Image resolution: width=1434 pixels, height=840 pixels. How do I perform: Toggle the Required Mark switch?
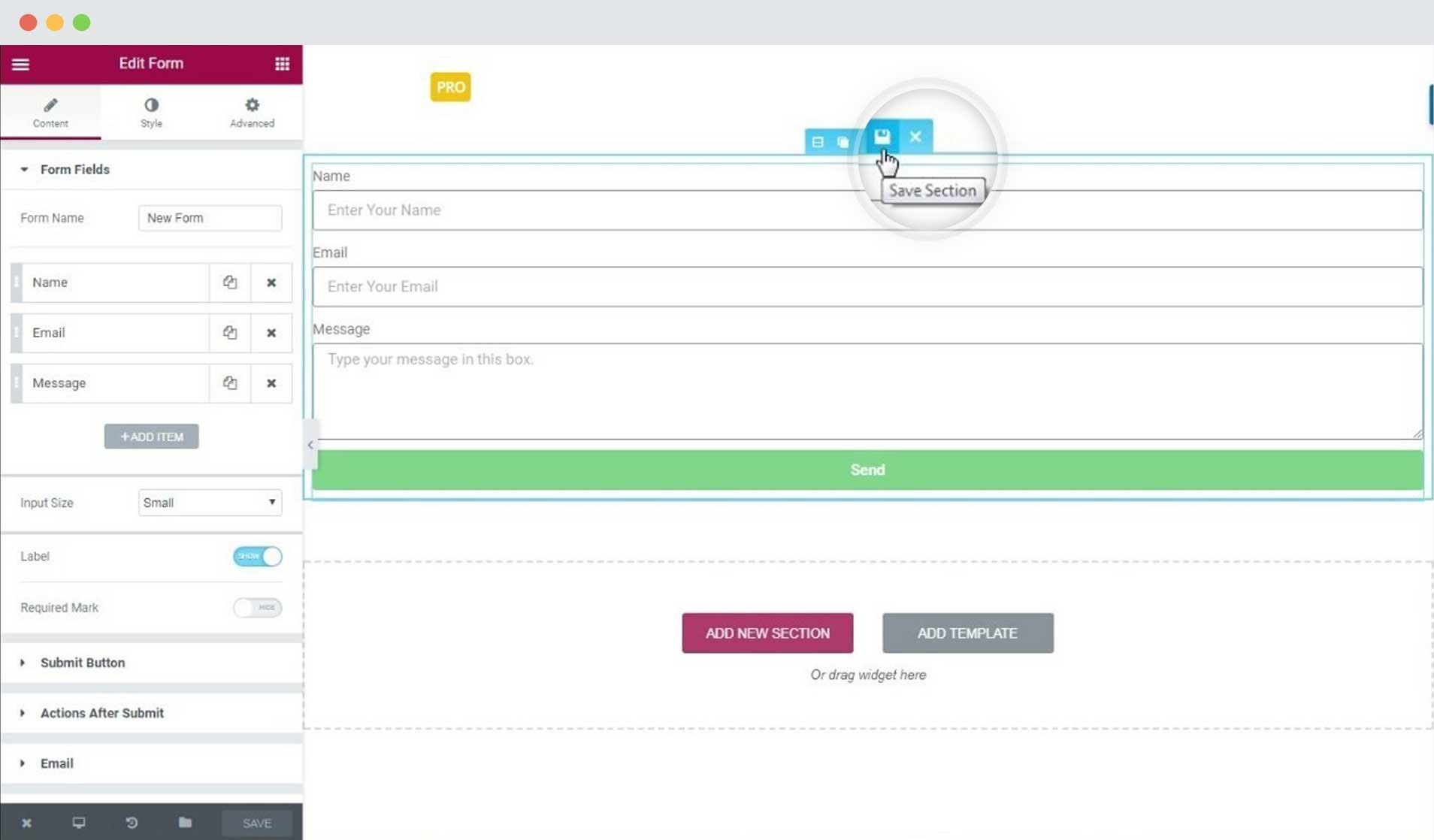pos(257,607)
